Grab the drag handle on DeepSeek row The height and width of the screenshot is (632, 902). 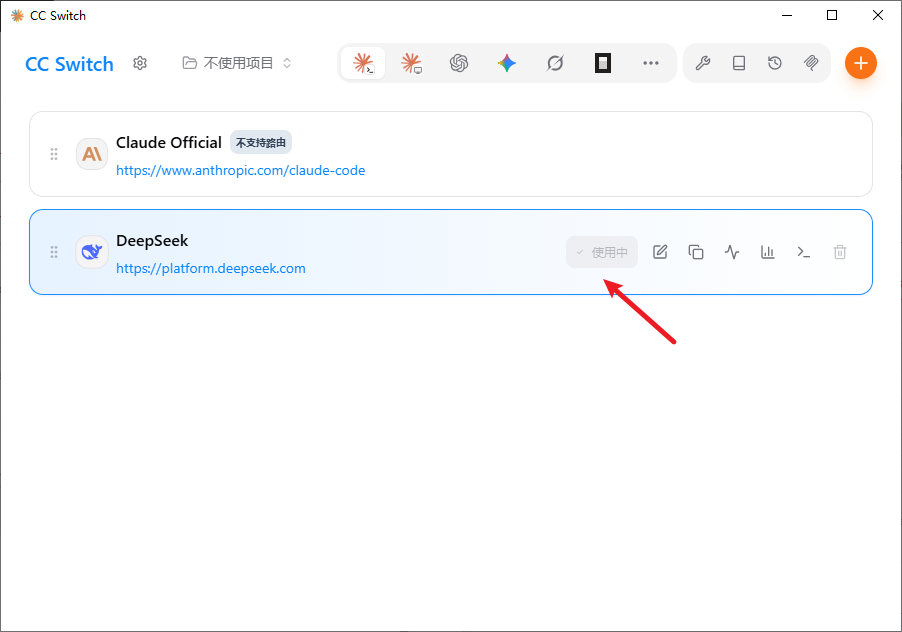pyautogui.click(x=54, y=252)
